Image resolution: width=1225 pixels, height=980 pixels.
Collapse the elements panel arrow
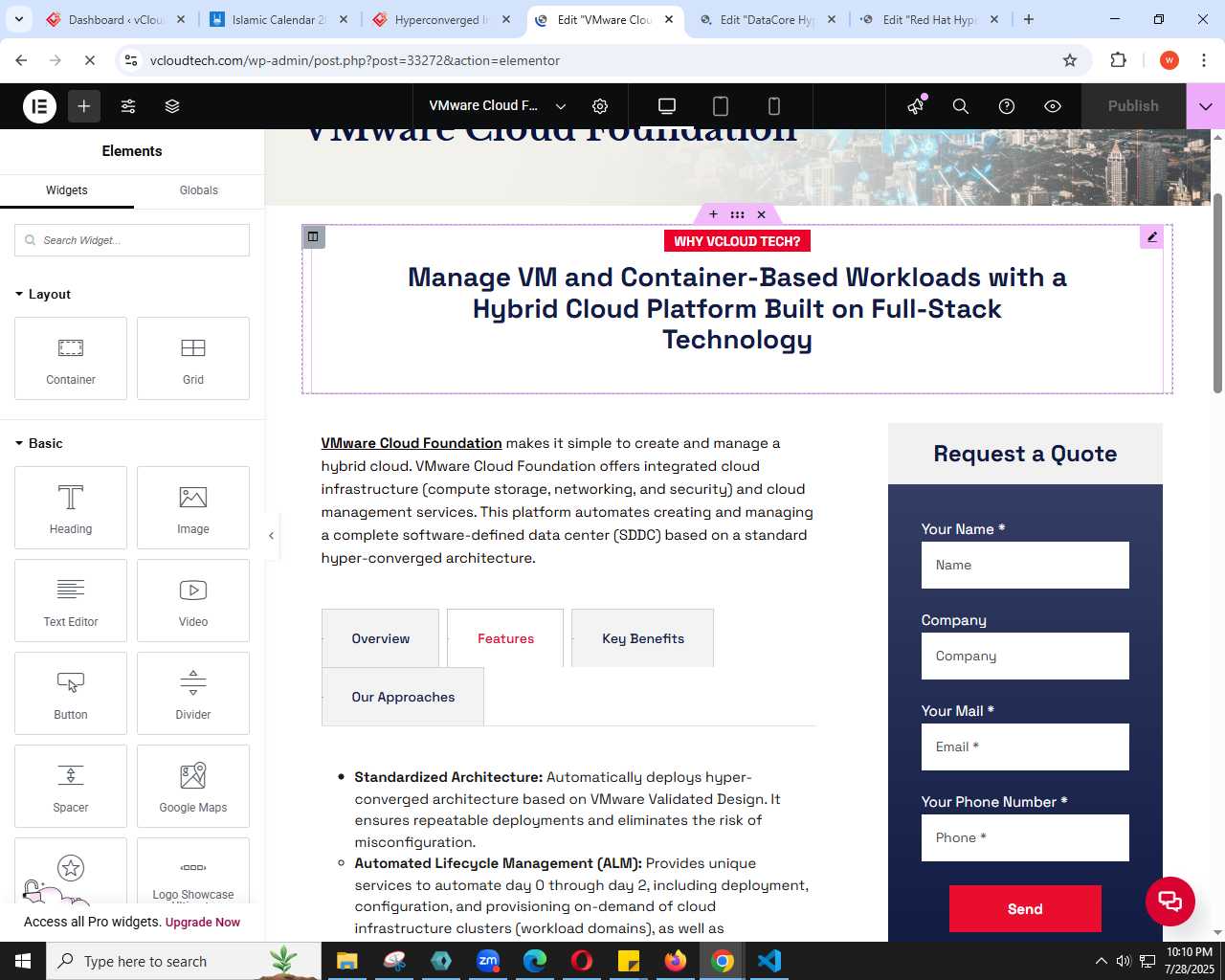[x=271, y=536]
